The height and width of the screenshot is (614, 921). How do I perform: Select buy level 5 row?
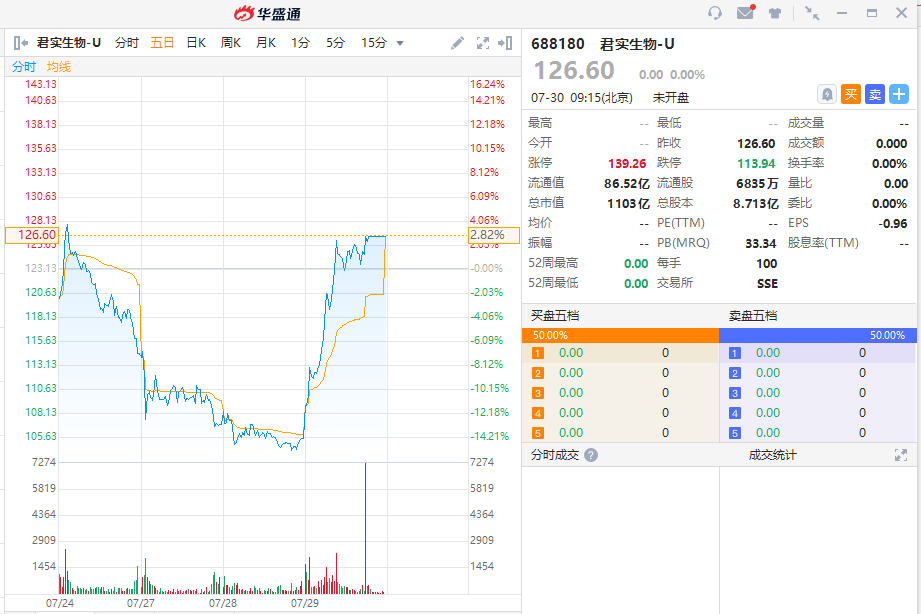(620, 432)
